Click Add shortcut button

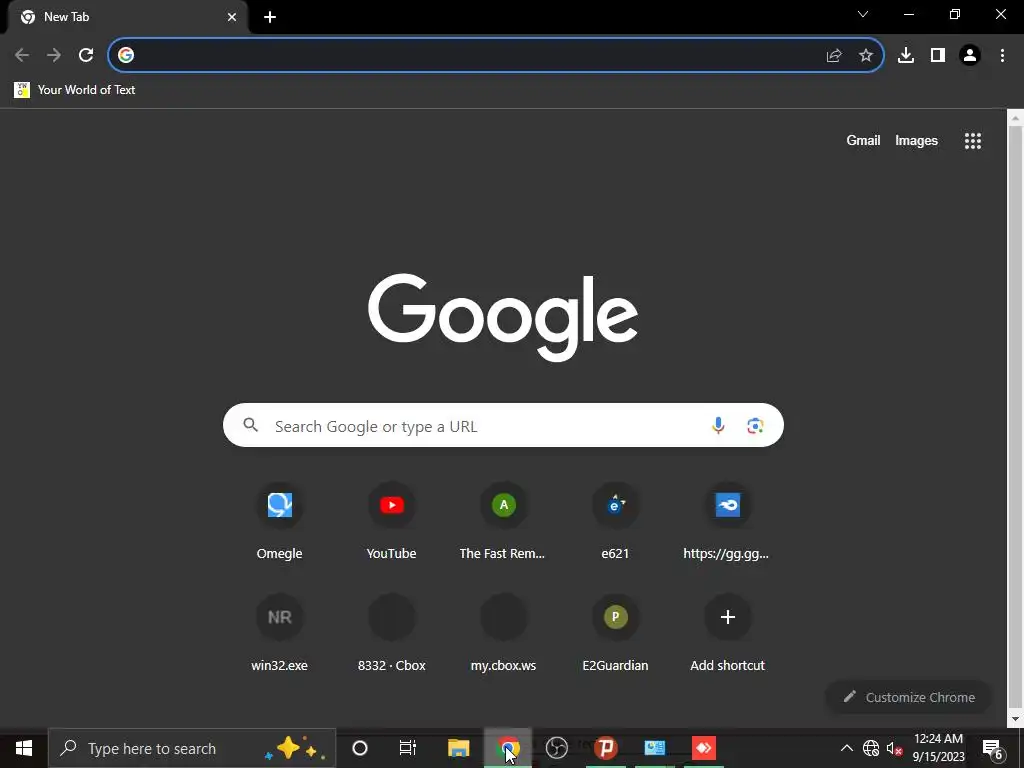click(727, 633)
